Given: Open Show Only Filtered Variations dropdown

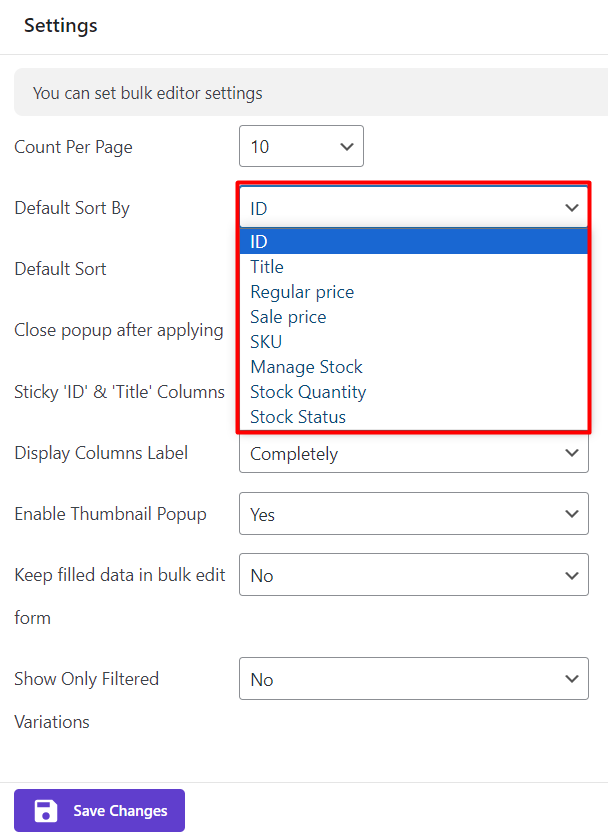Looking at the screenshot, I should click(x=414, y=678).
